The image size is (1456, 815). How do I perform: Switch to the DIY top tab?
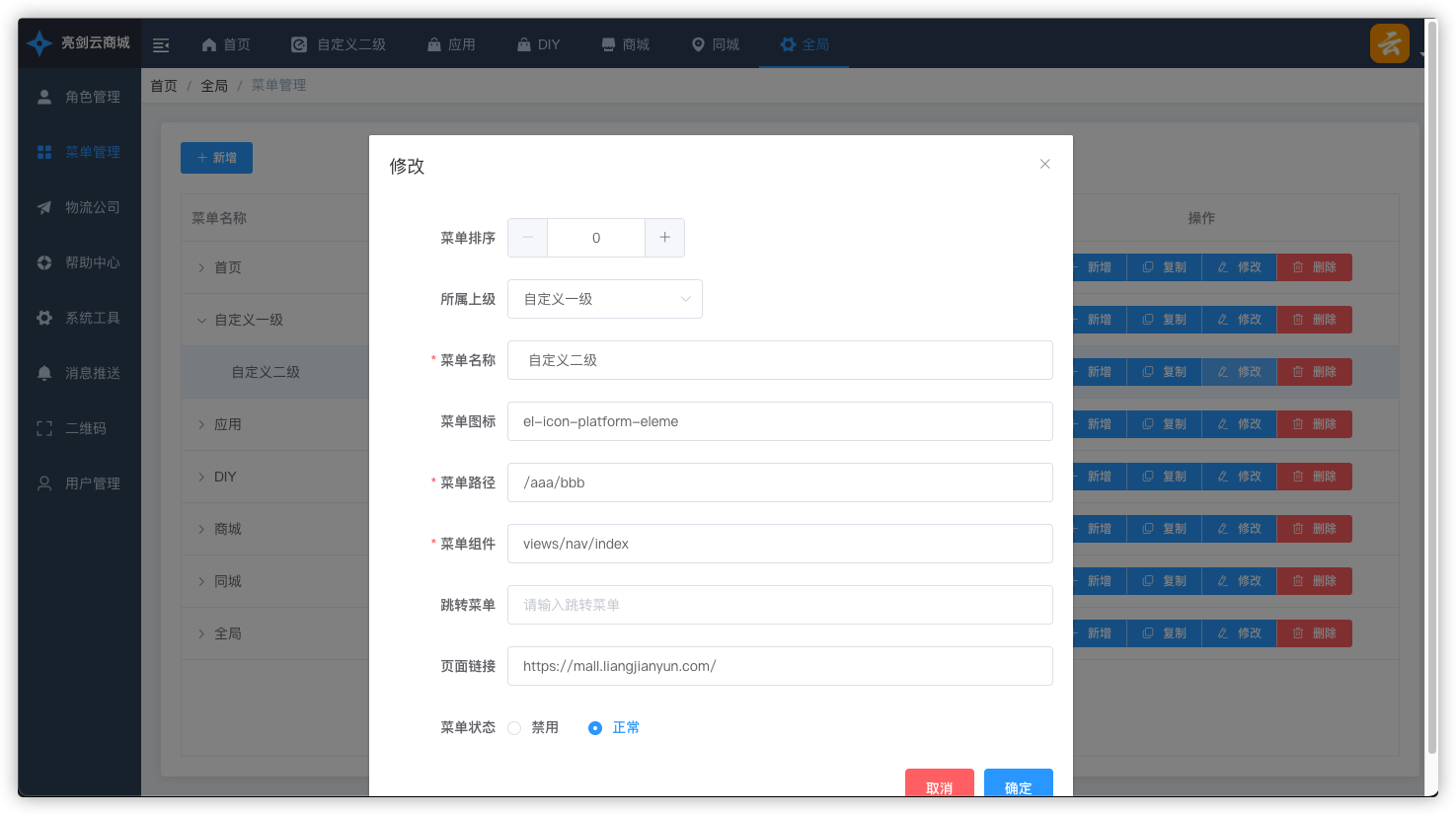tap(539, 44)
